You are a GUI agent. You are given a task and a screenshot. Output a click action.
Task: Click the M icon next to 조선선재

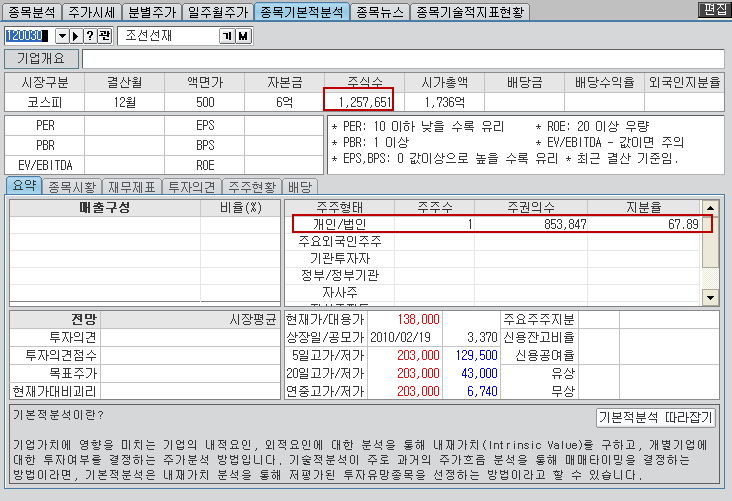pos(243,36)
